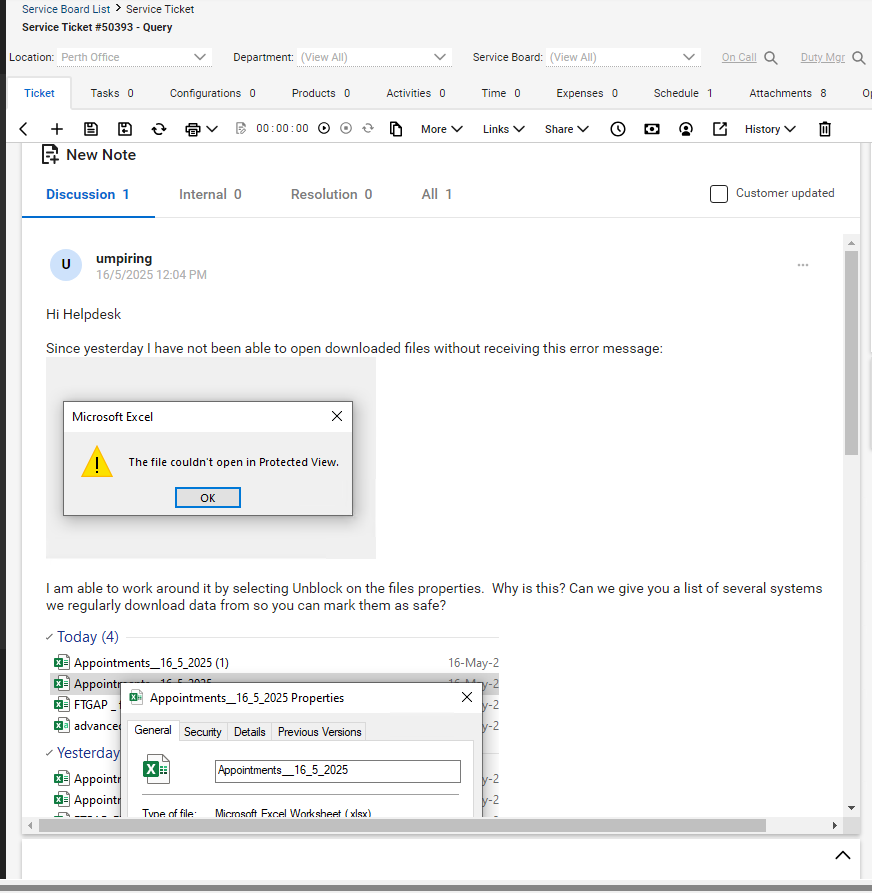Viewport: 872px width, 893px height.
Task: Select the Discussion notes tab
Action: click(88, 195)
